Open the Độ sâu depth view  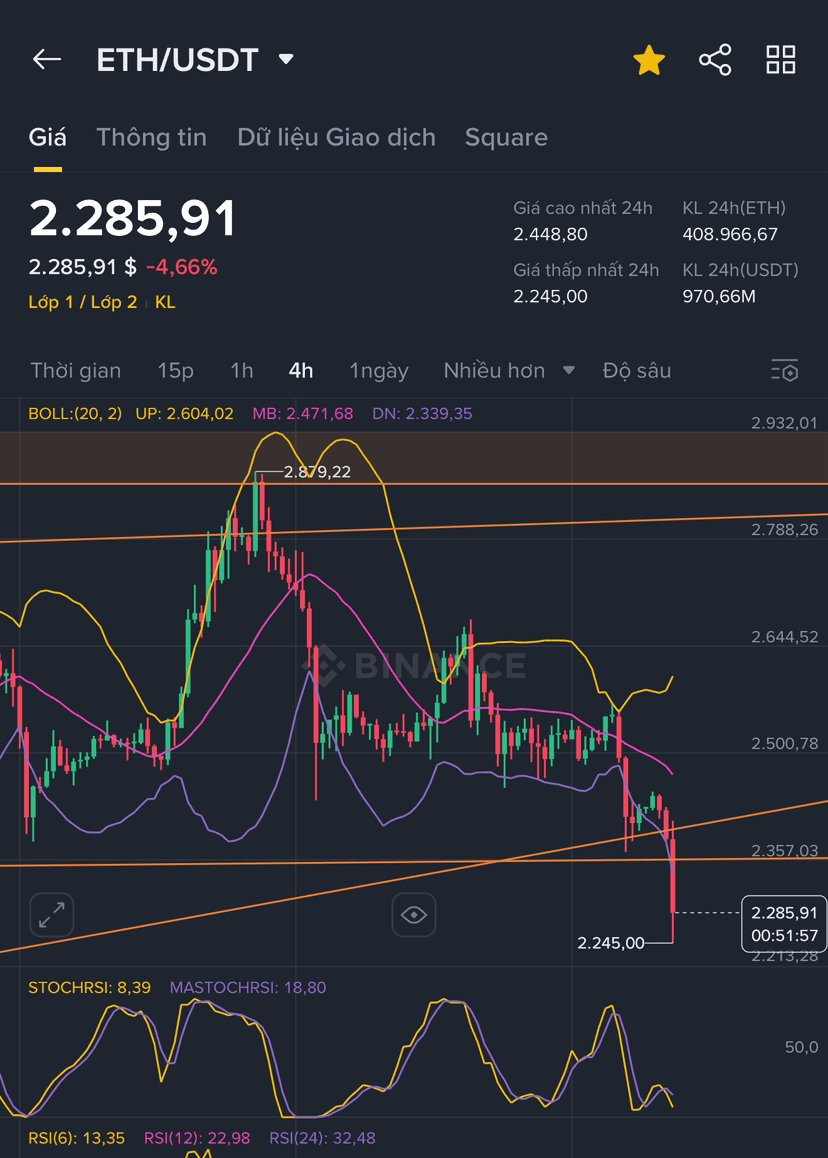click(637, 371)
